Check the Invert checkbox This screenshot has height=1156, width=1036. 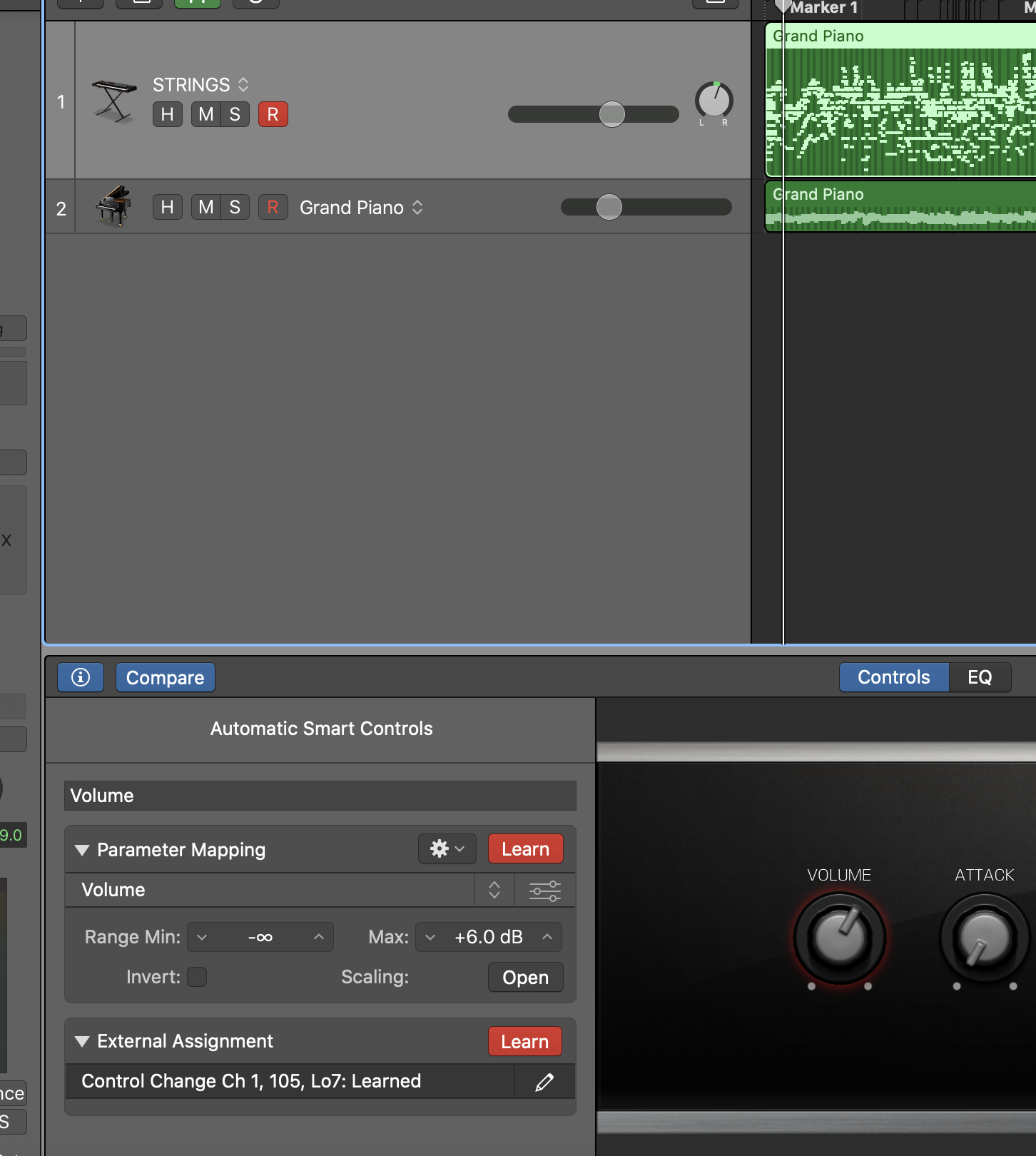point(197,977)
